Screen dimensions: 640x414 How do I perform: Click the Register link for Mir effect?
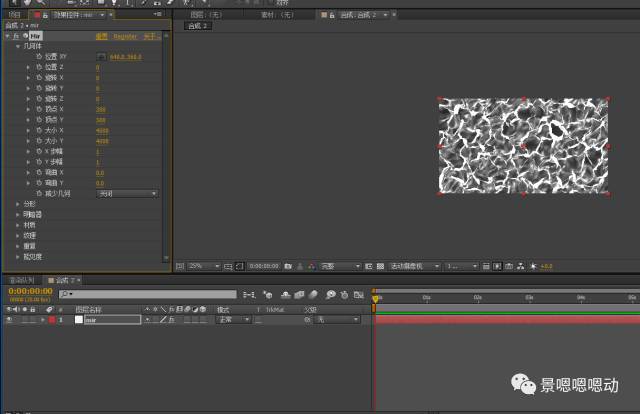point(125,36)
